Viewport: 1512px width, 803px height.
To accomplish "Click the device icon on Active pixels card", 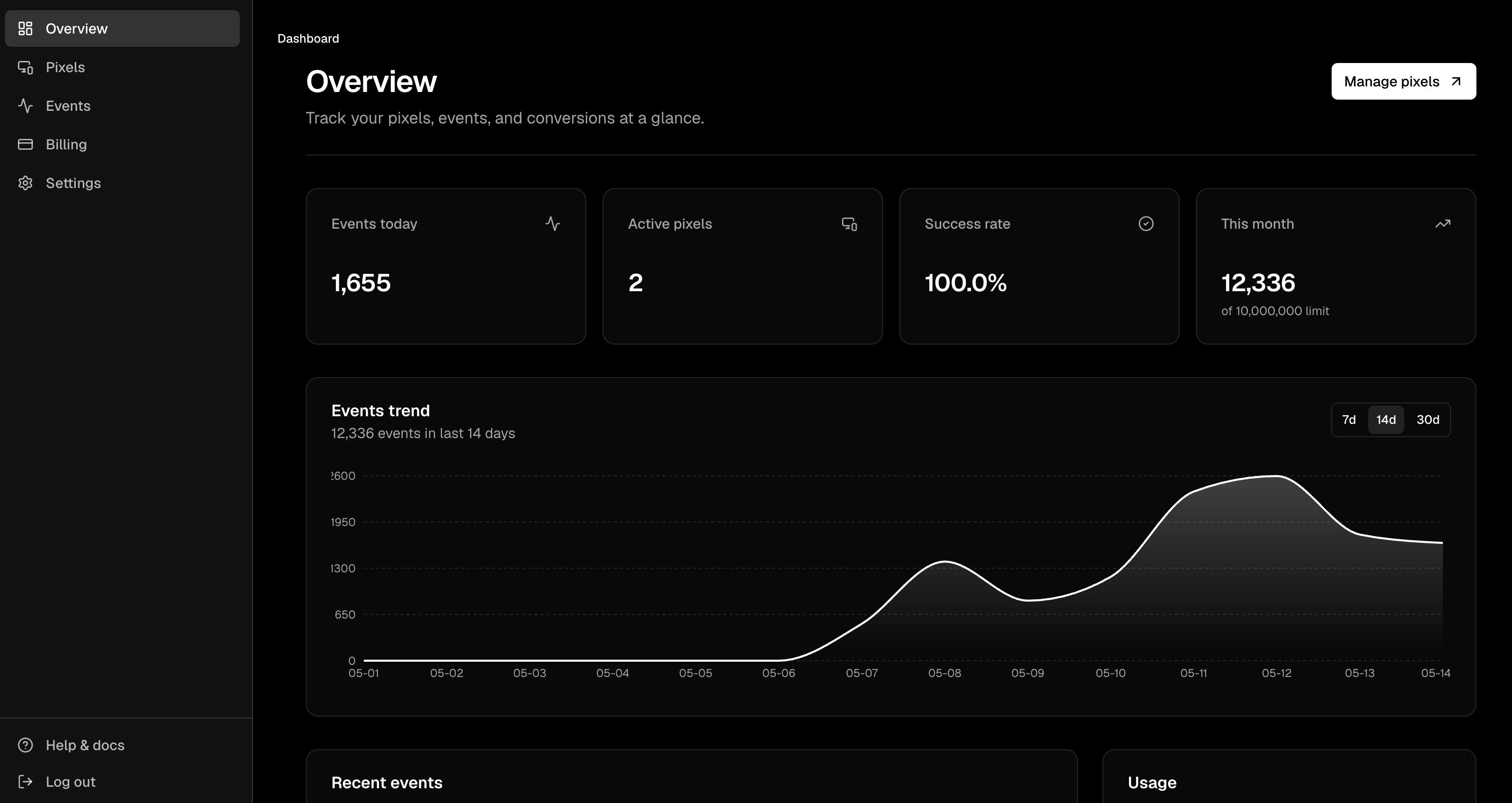I will tap(849, 224).
